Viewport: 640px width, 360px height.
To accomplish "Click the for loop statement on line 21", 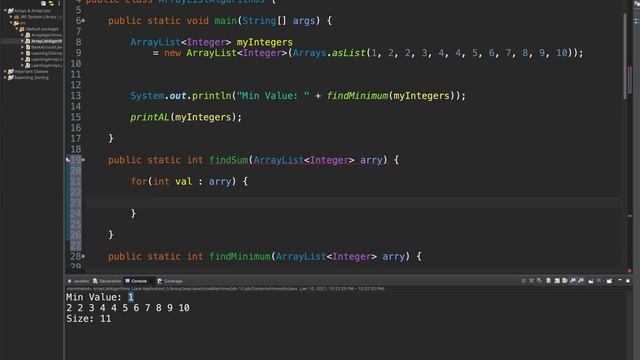I will pyautogui.click(x=189, y=181).
